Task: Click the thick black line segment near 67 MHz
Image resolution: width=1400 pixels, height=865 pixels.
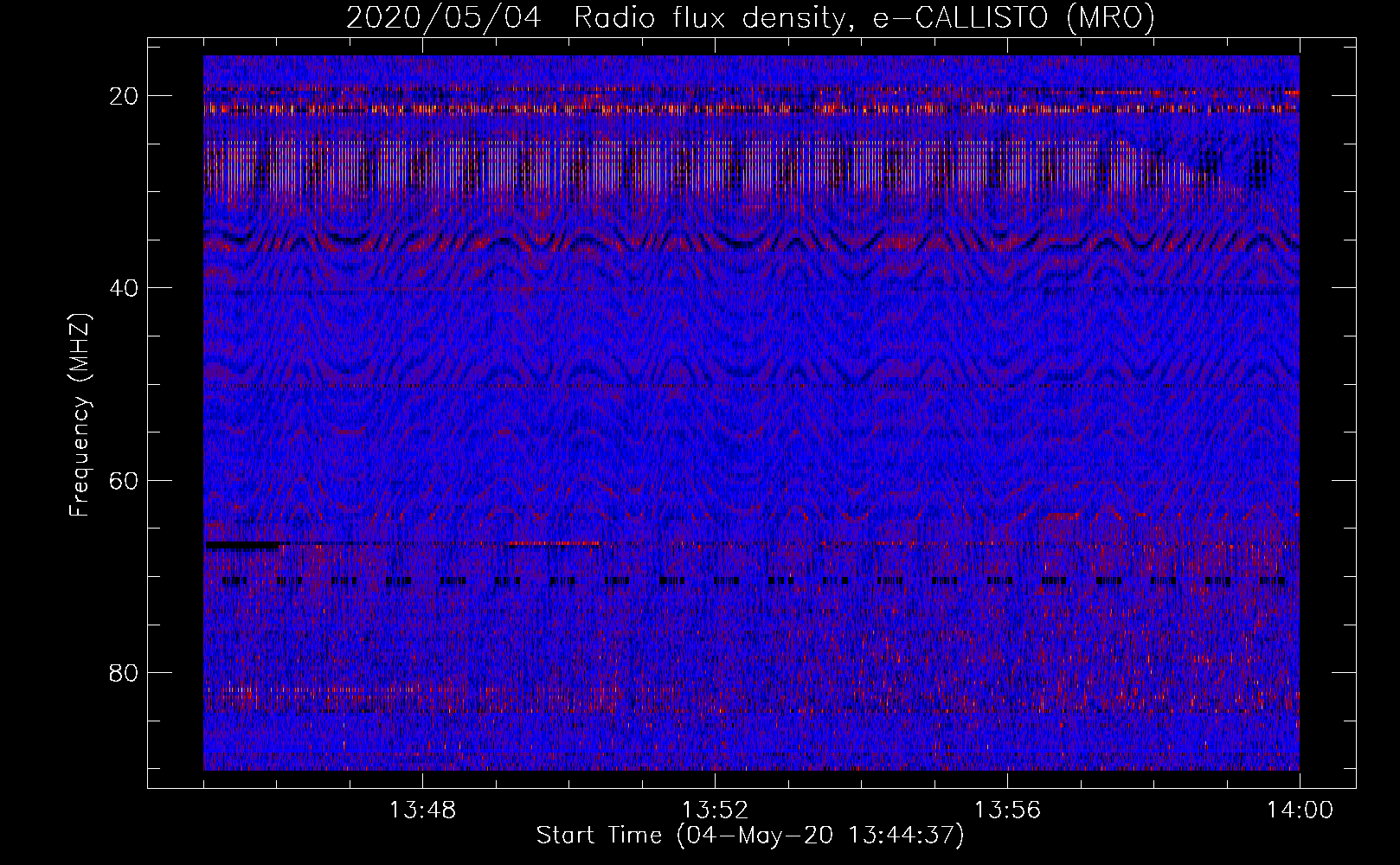Action: coord(242,546)
